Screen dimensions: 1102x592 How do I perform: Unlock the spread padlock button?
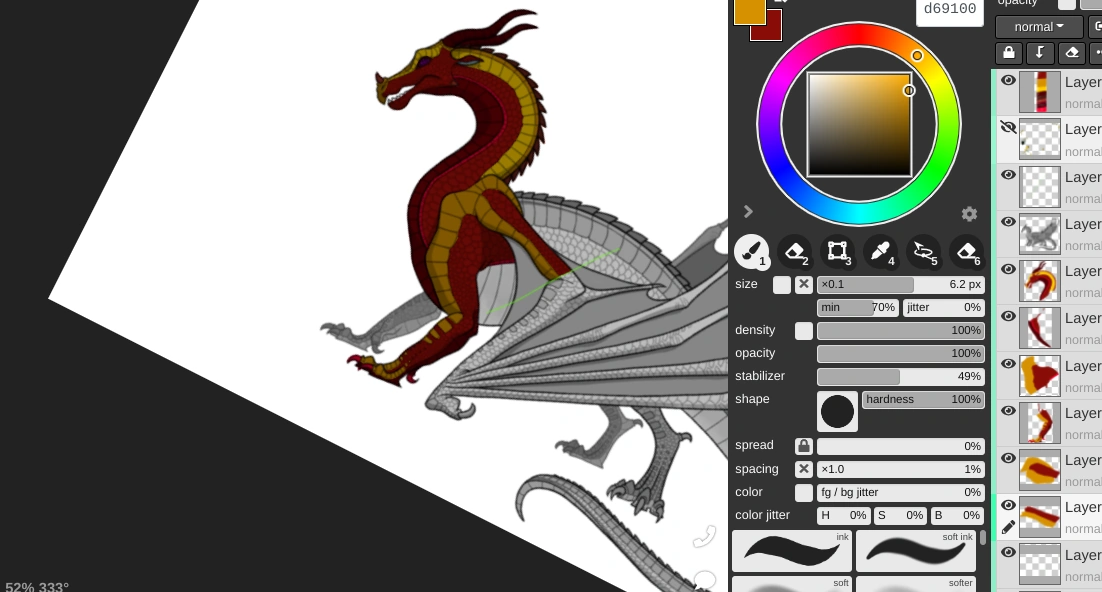click(804, 445)
